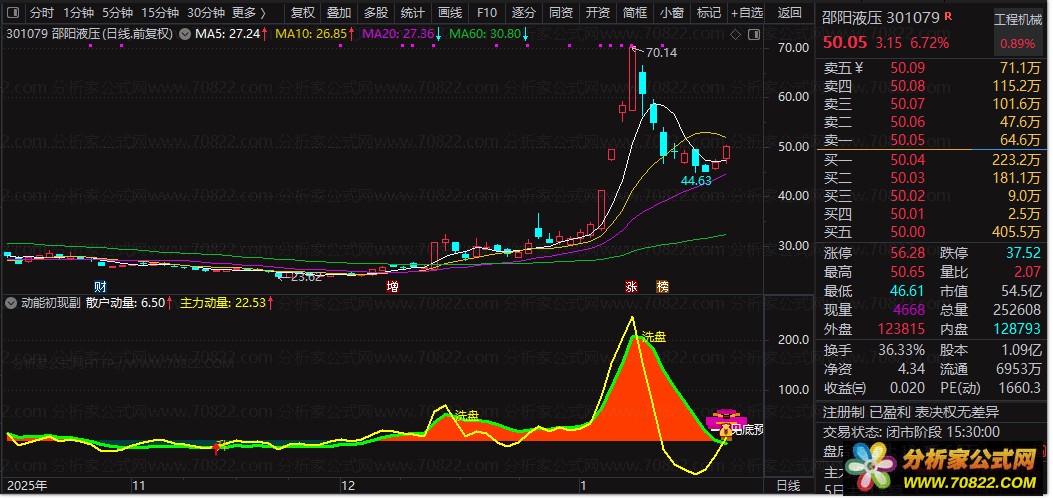1053x499 pixels.
Task: Click the 同资 toolbar button
Action: (561, 12)
